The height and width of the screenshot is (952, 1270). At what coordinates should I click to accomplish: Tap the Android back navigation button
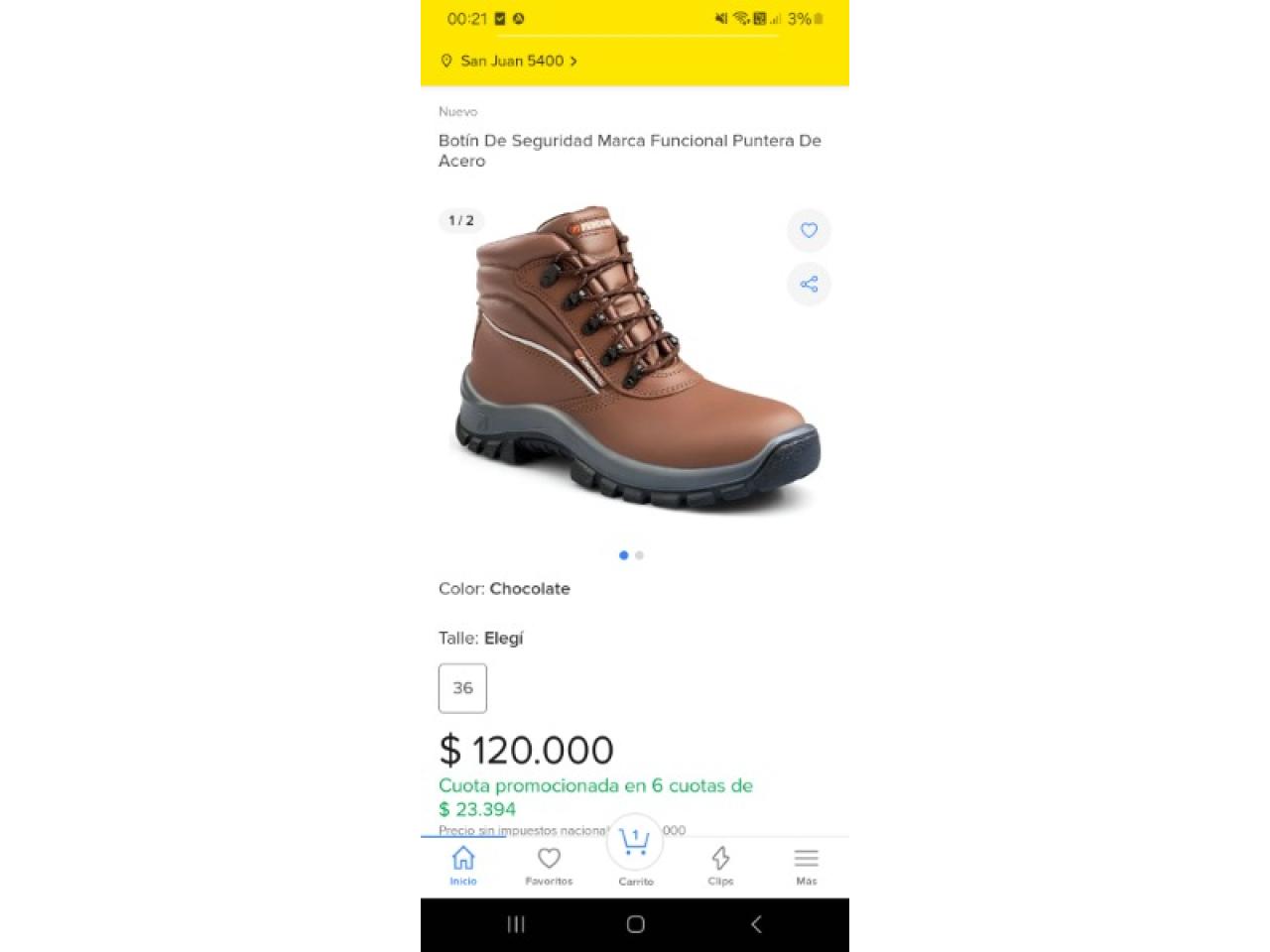pyautogui.click(x=756, y=924)
